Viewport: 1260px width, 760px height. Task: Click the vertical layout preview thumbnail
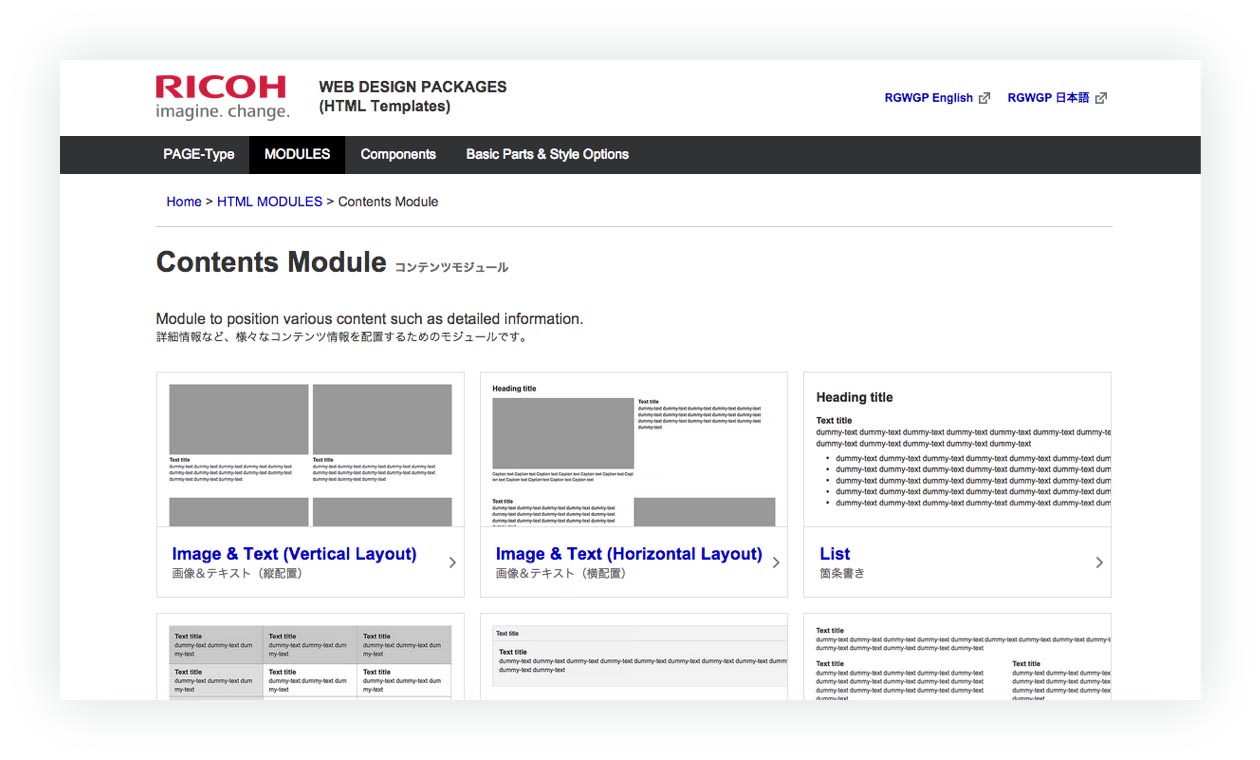click(310, 450)
